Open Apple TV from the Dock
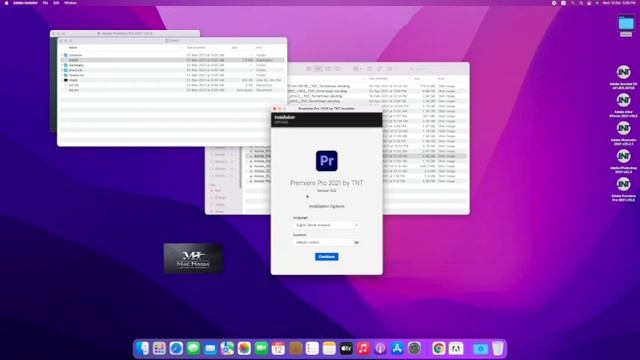 [346, 348]
